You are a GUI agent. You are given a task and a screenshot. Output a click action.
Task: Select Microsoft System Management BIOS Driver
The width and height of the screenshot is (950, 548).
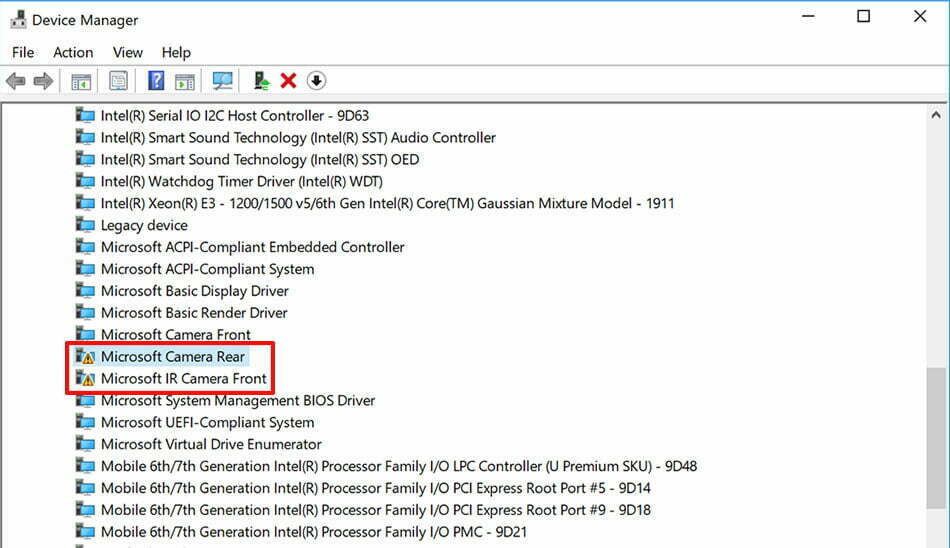tap(238, 400)
